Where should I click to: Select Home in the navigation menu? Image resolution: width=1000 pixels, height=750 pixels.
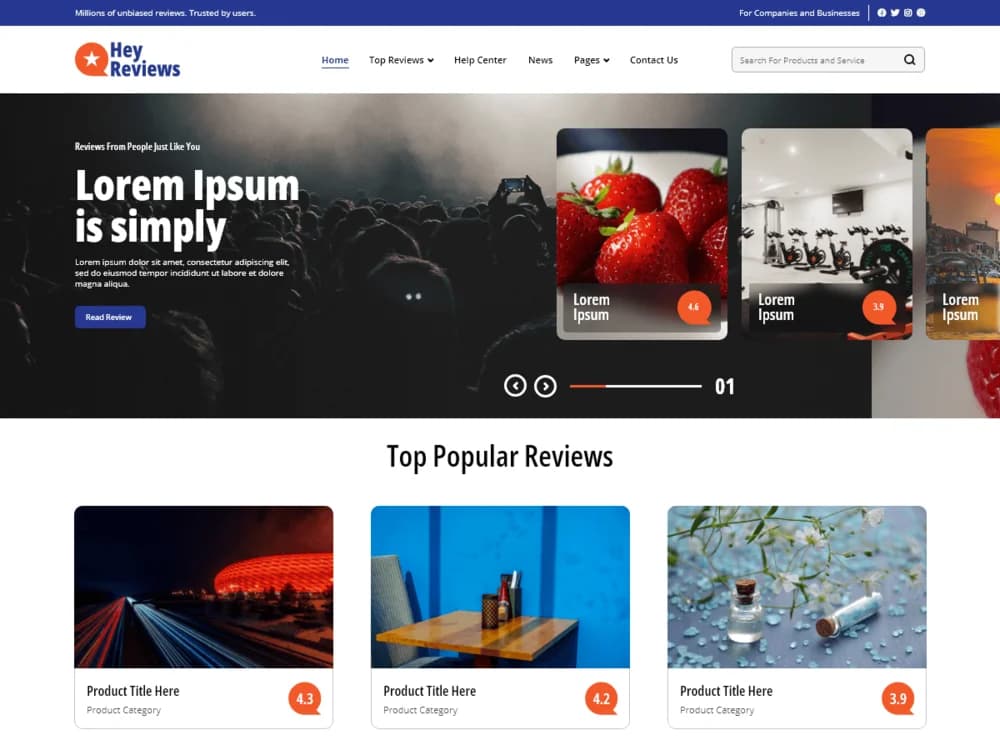click(334, 59)
